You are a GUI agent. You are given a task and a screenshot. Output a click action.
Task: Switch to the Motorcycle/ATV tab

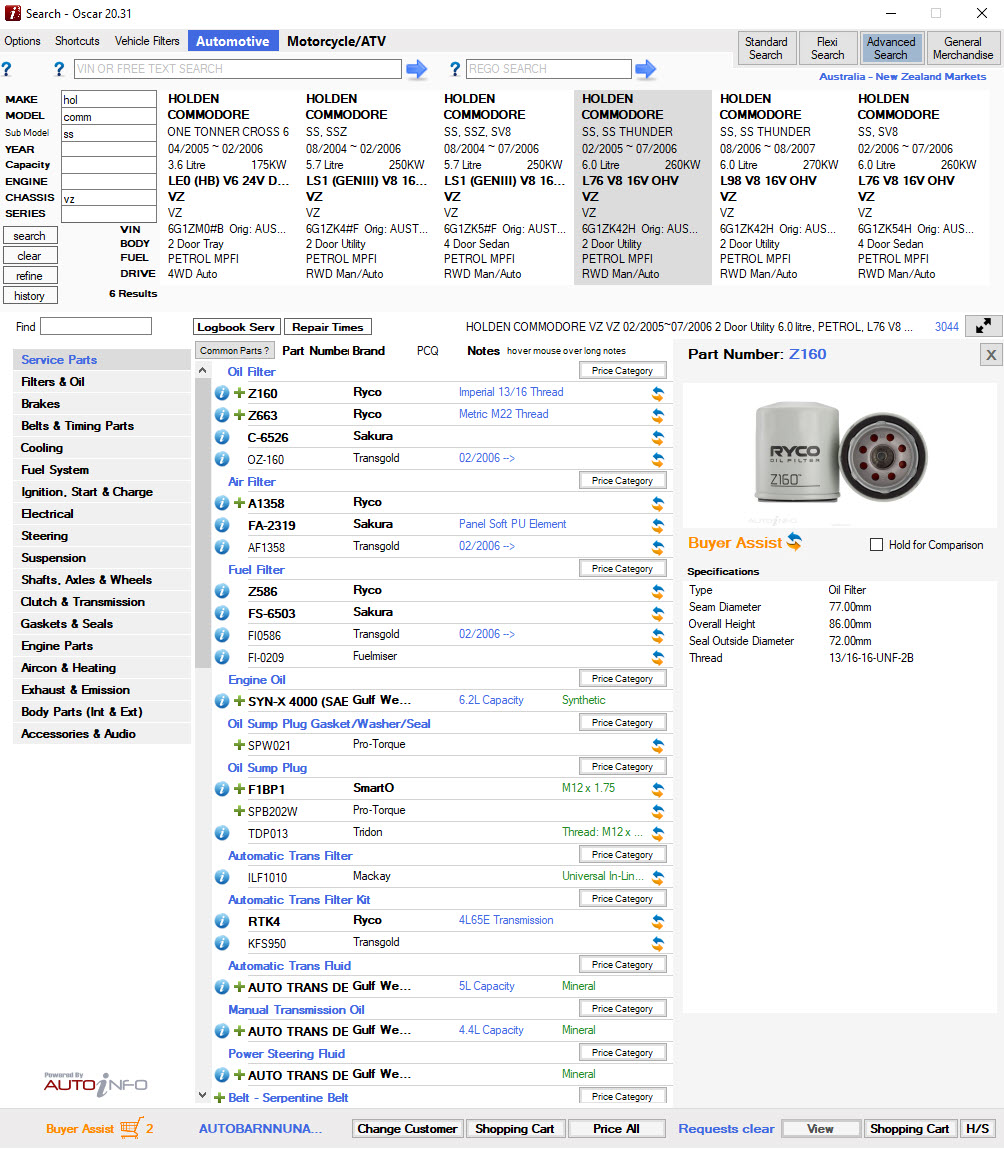[x=336, y=41]
